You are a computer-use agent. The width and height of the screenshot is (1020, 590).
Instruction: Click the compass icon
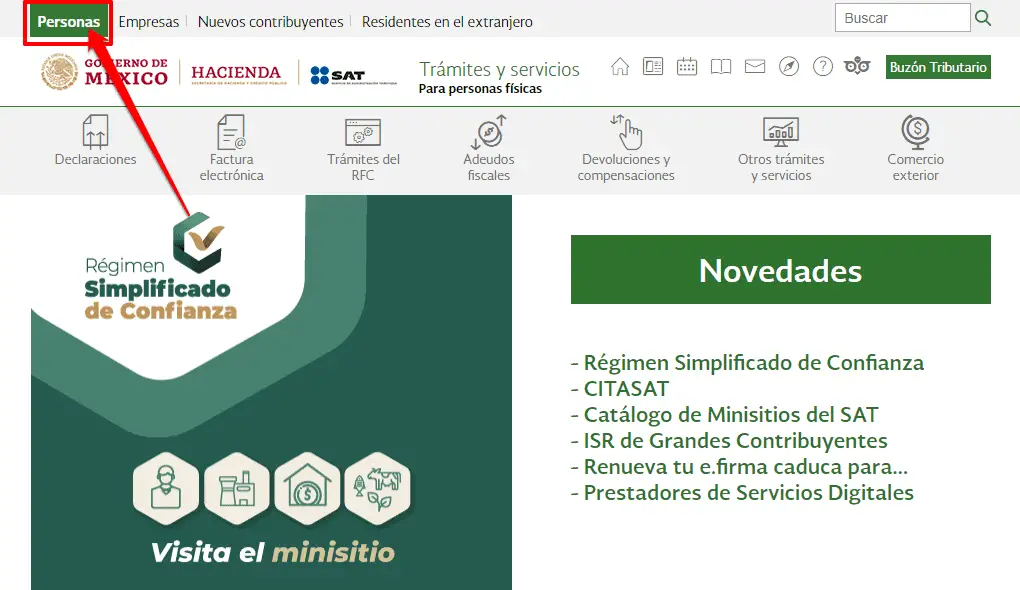[789, 66]
